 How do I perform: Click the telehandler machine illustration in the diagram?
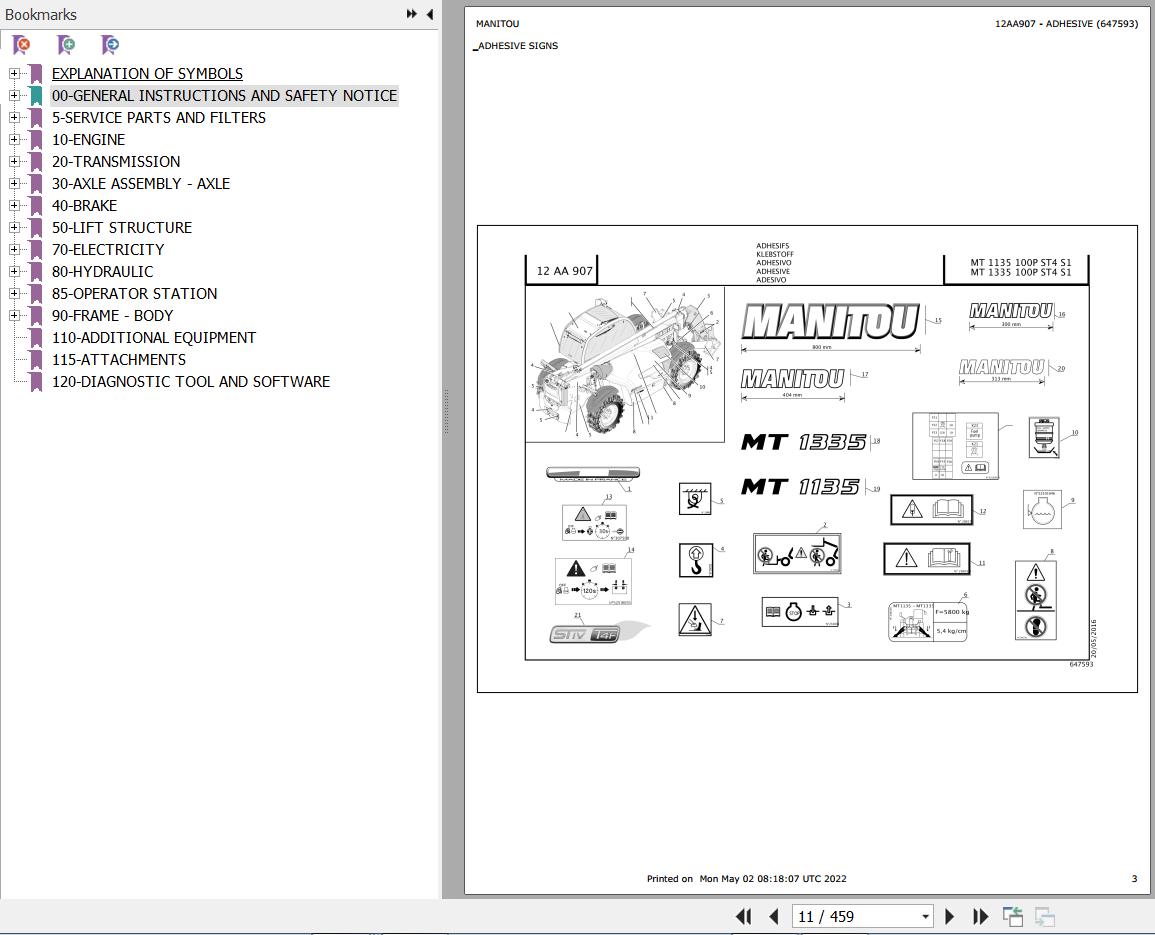pos(624,364)
